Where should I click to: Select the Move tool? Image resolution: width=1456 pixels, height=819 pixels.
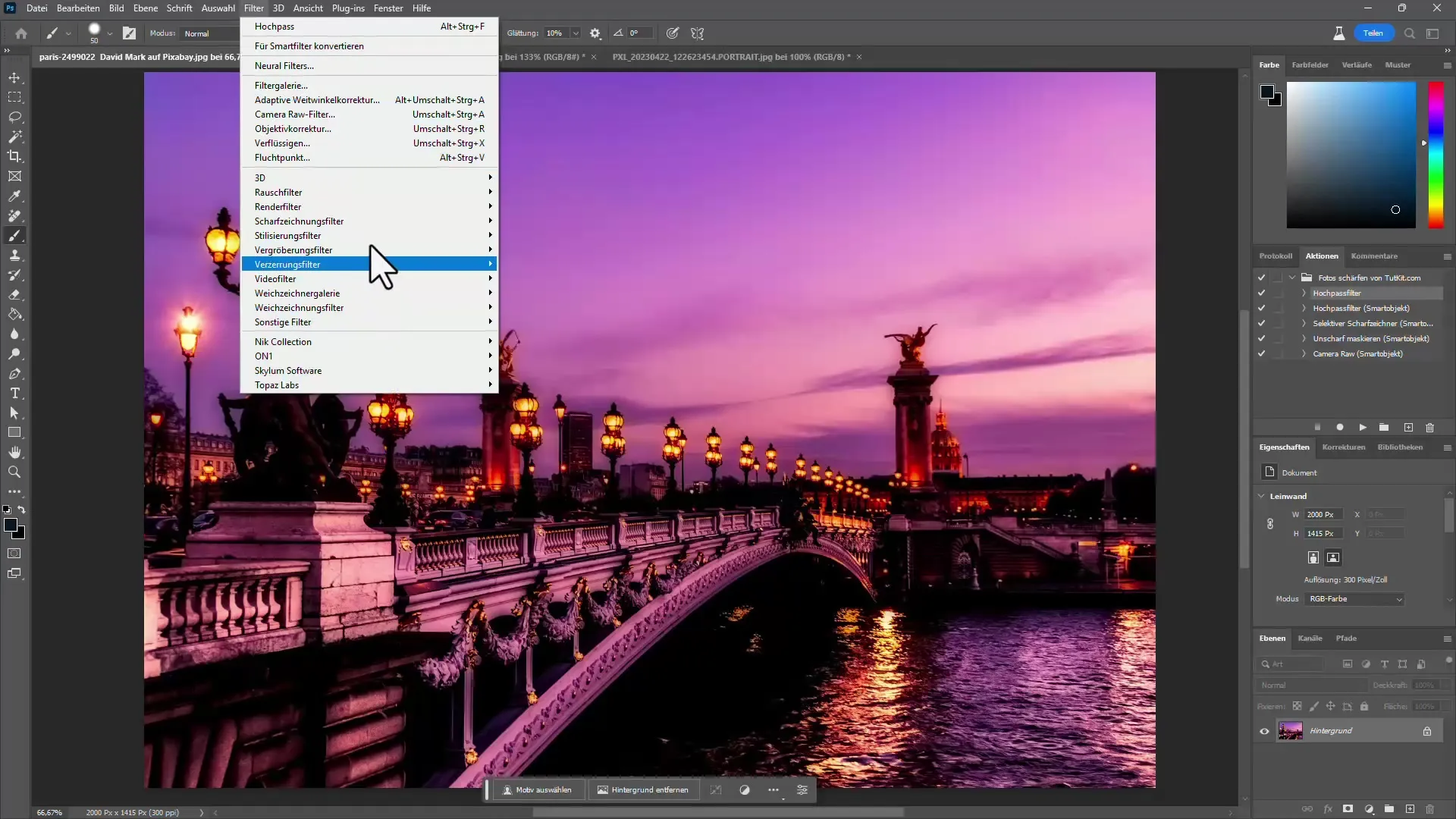pyautogui.click(x=14, y=78)
